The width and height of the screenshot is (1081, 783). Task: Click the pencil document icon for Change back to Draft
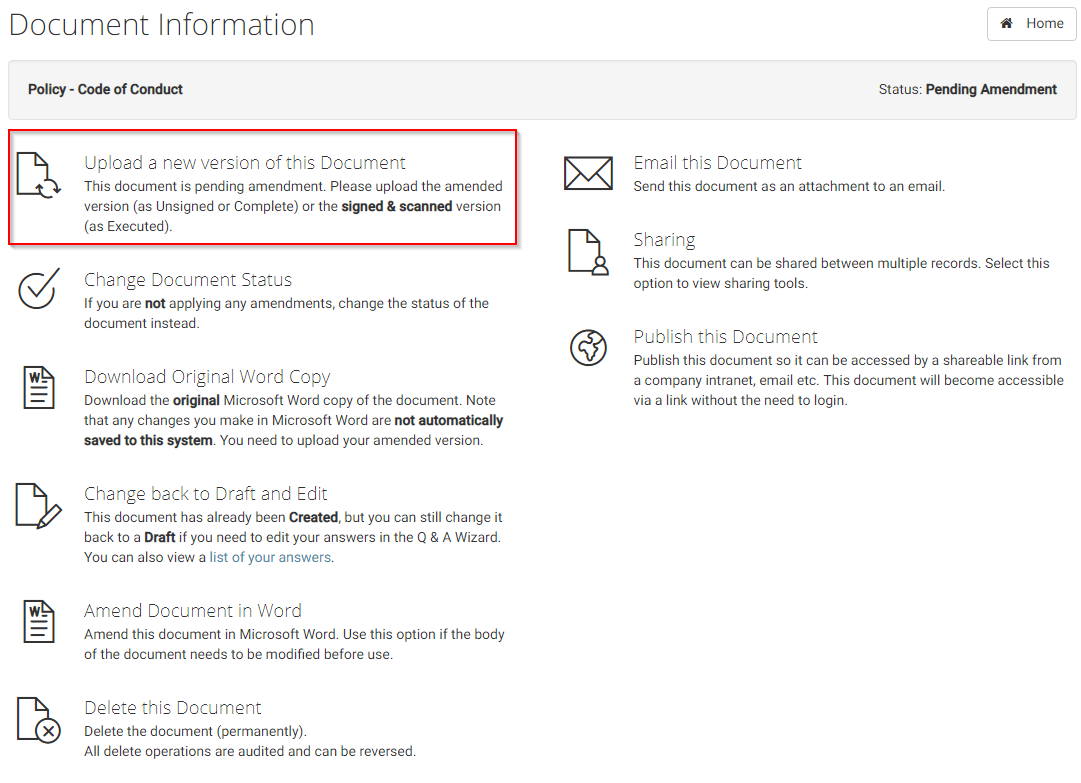click(38, 505)
